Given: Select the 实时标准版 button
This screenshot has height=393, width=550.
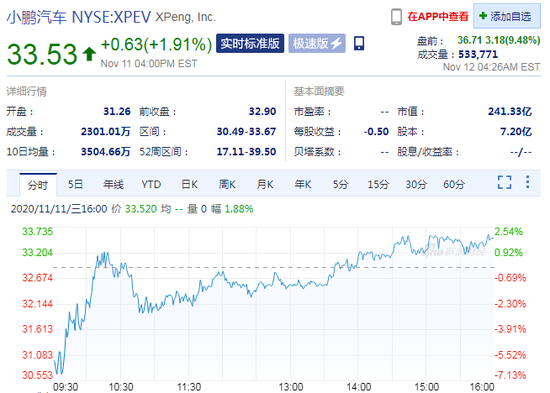Looking at the screenshot, I should [x=250, y=44].
